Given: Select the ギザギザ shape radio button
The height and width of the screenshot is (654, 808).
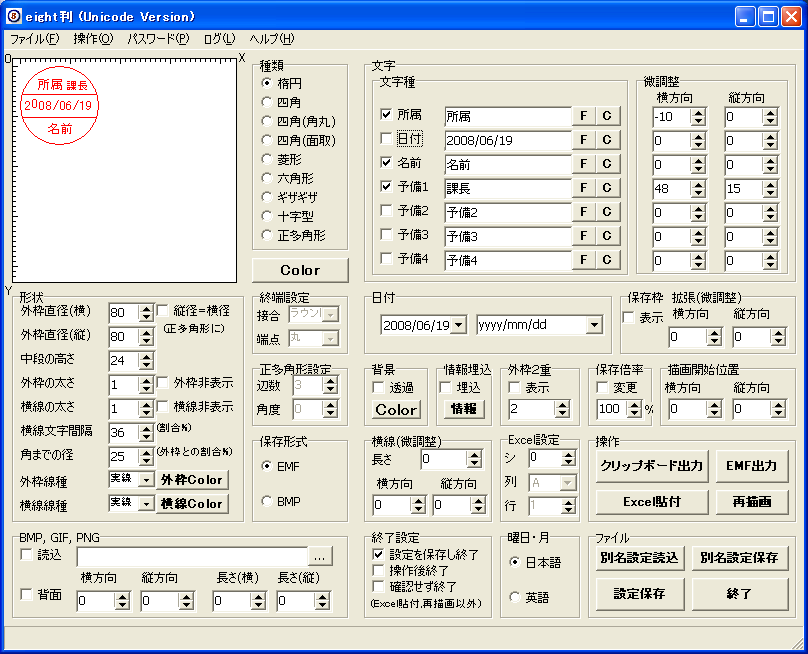Looking at the screenshot, I should [266, 197].
